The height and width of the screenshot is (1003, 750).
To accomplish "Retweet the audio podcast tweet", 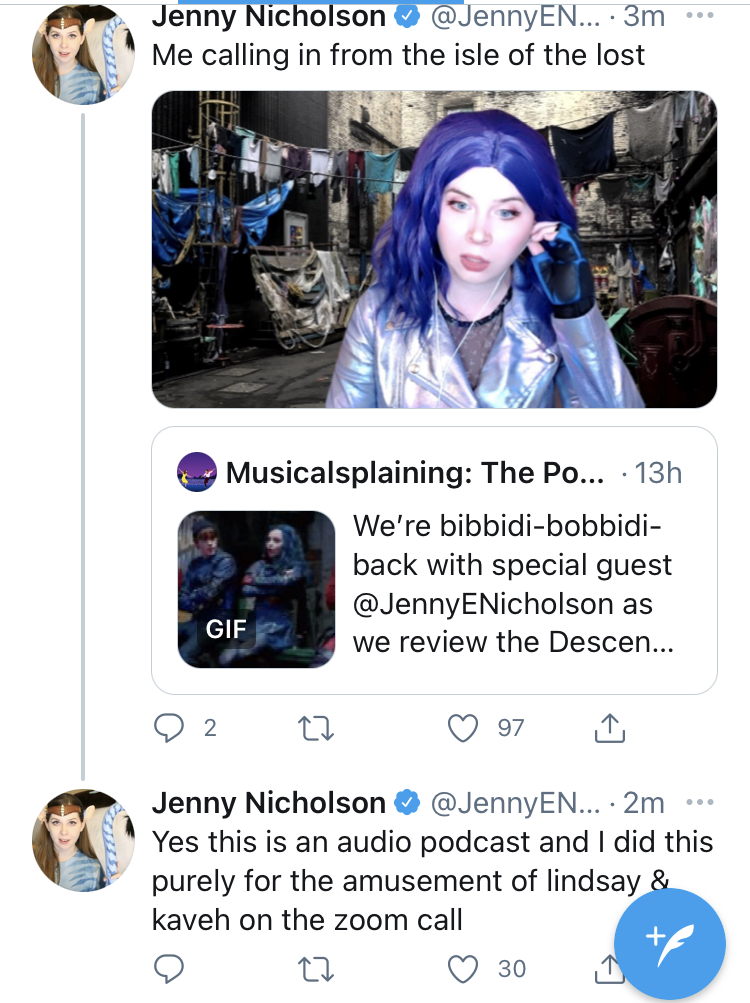I will (x=316, y=968).
